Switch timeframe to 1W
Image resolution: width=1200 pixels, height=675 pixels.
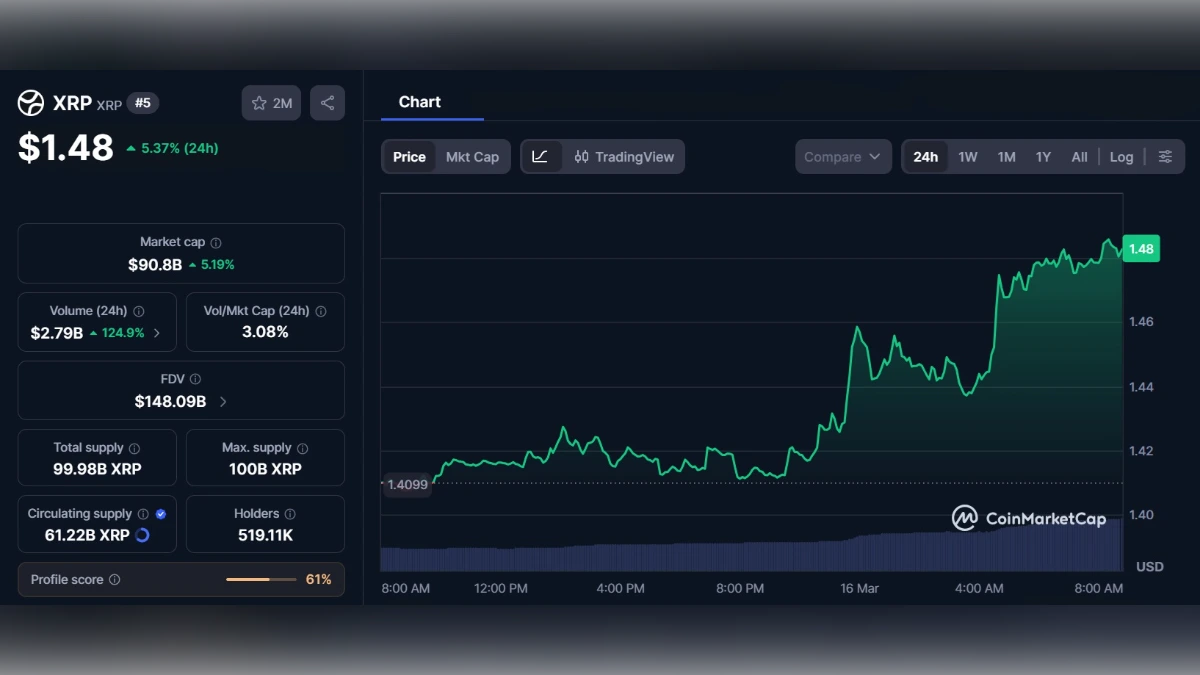point(967,156)
